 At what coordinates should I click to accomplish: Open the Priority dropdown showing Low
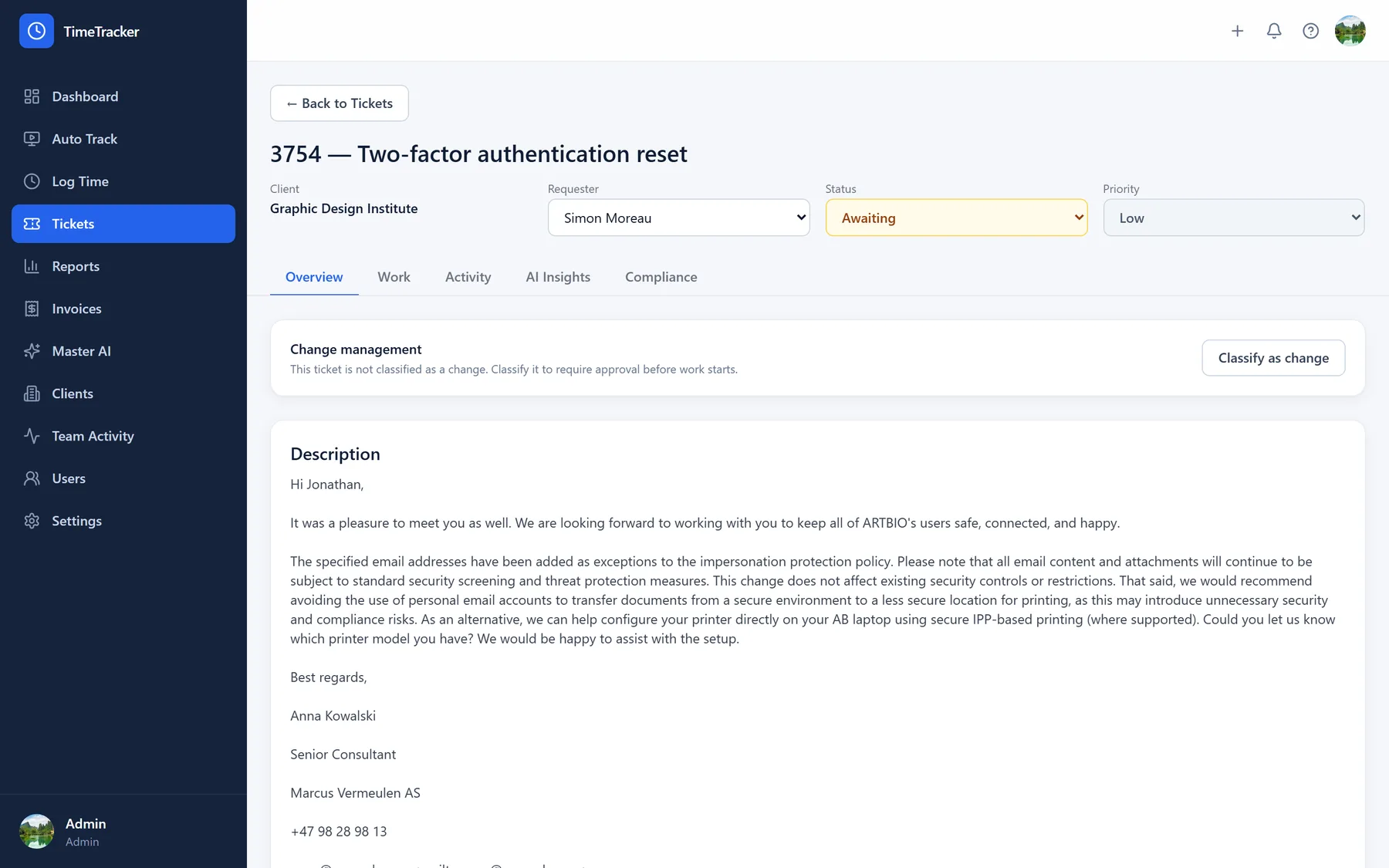(x=1233, y=218)
